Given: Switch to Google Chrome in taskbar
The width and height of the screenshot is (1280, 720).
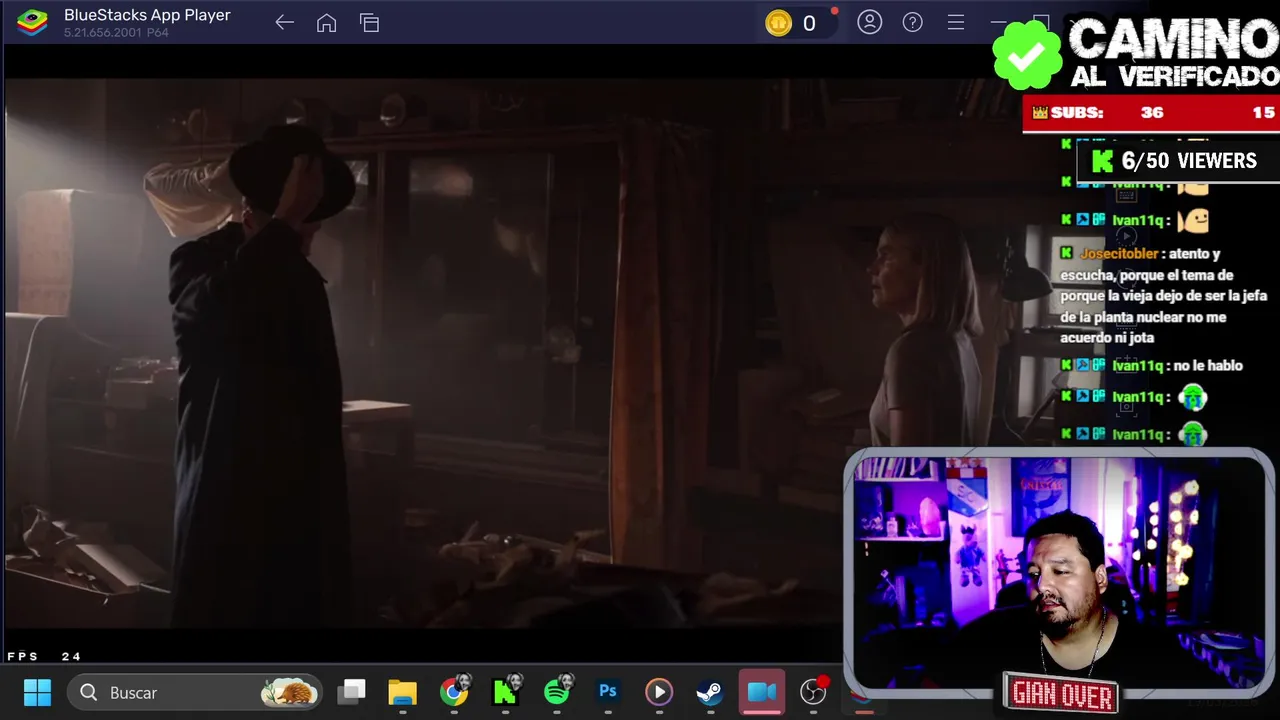Looking at the screenshot, I should click(454, 692).
